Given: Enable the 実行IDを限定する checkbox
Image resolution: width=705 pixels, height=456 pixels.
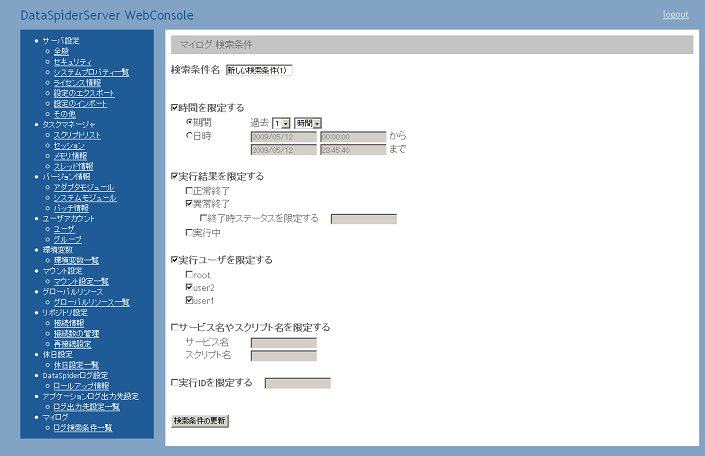Looking at the screenshot, I should (x=174, y=382).
